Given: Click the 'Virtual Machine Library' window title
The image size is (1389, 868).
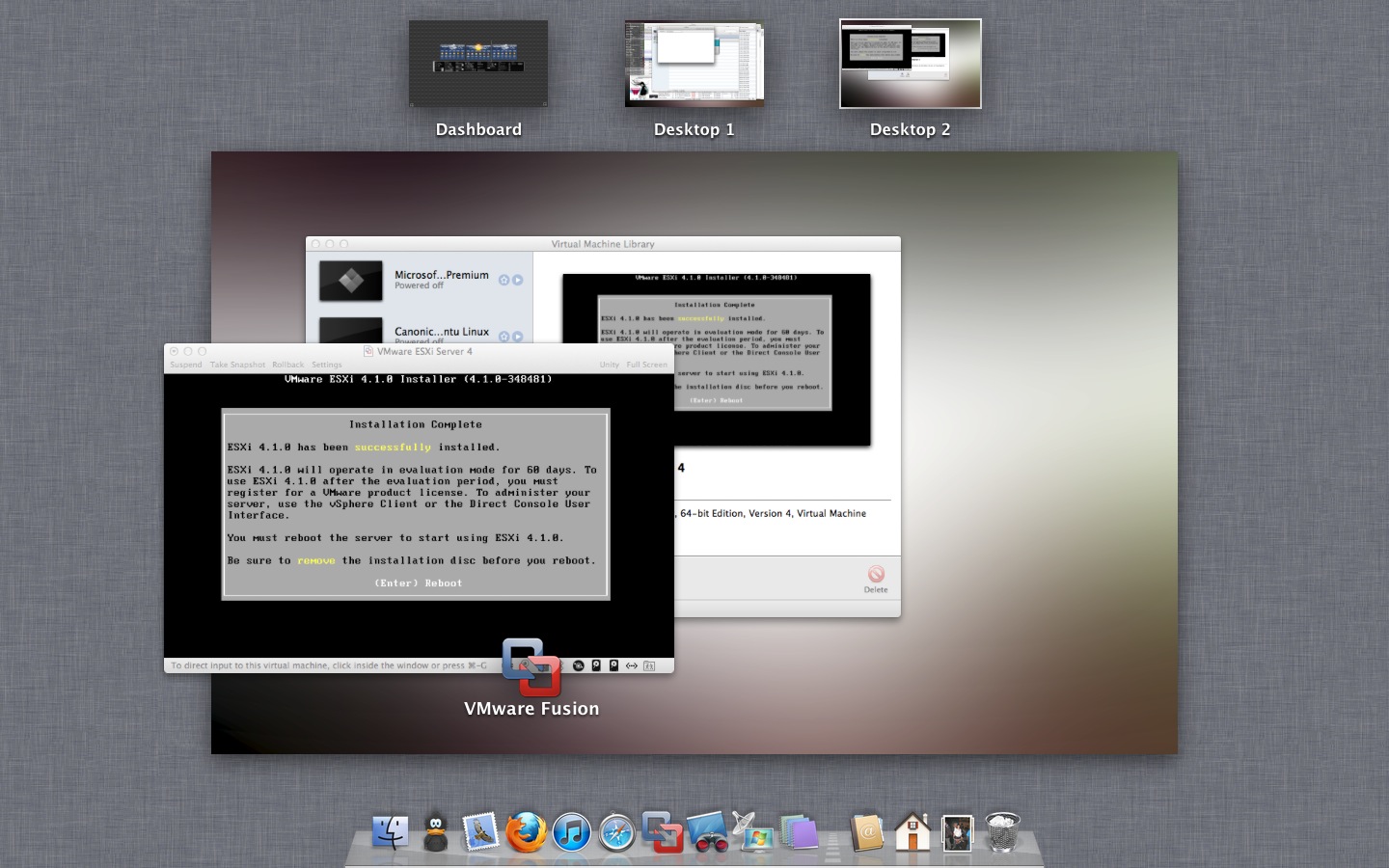Looking at the screenshot, I should click(x=603, y=244).
